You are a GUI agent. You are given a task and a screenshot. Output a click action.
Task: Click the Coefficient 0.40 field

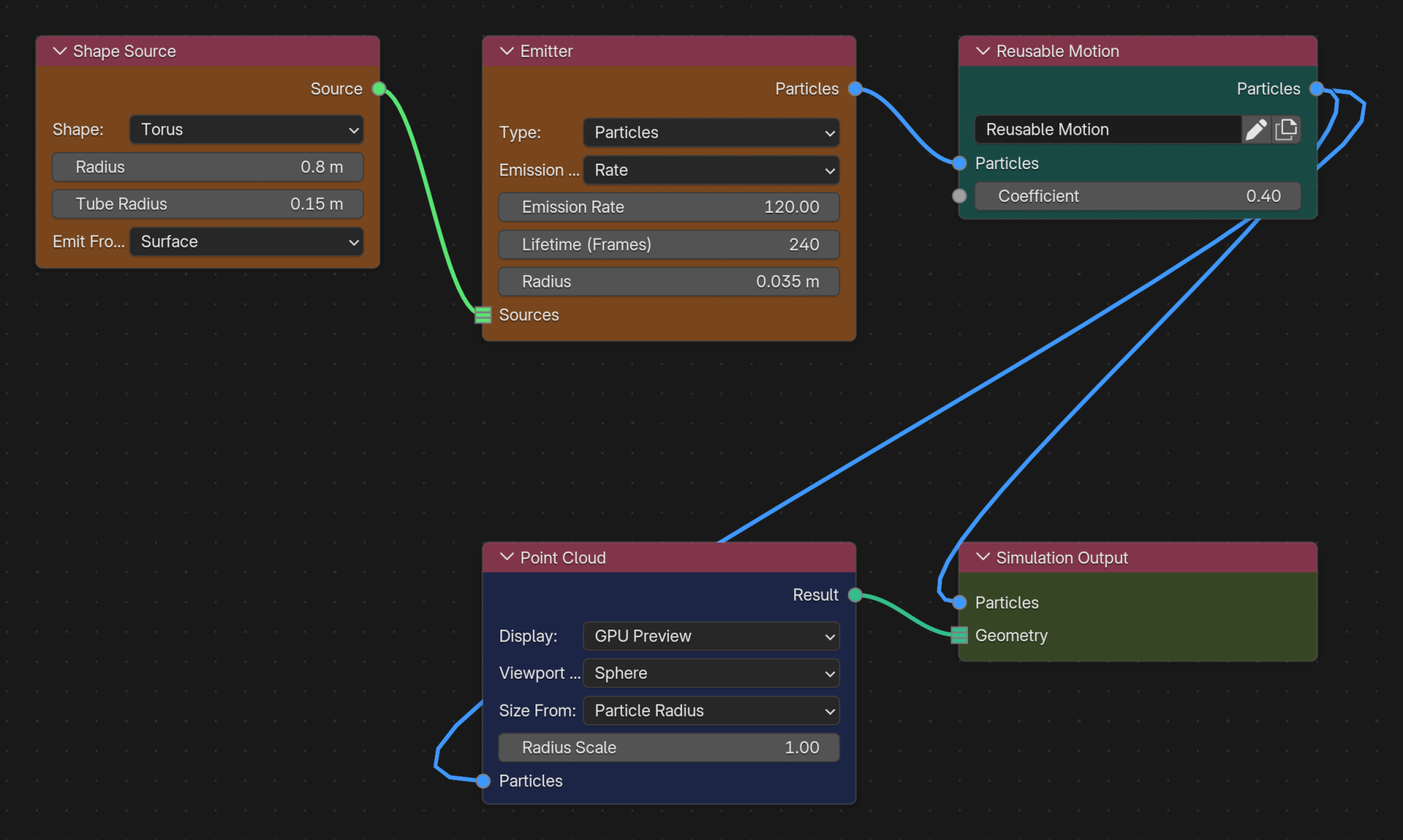point(1138,196)
